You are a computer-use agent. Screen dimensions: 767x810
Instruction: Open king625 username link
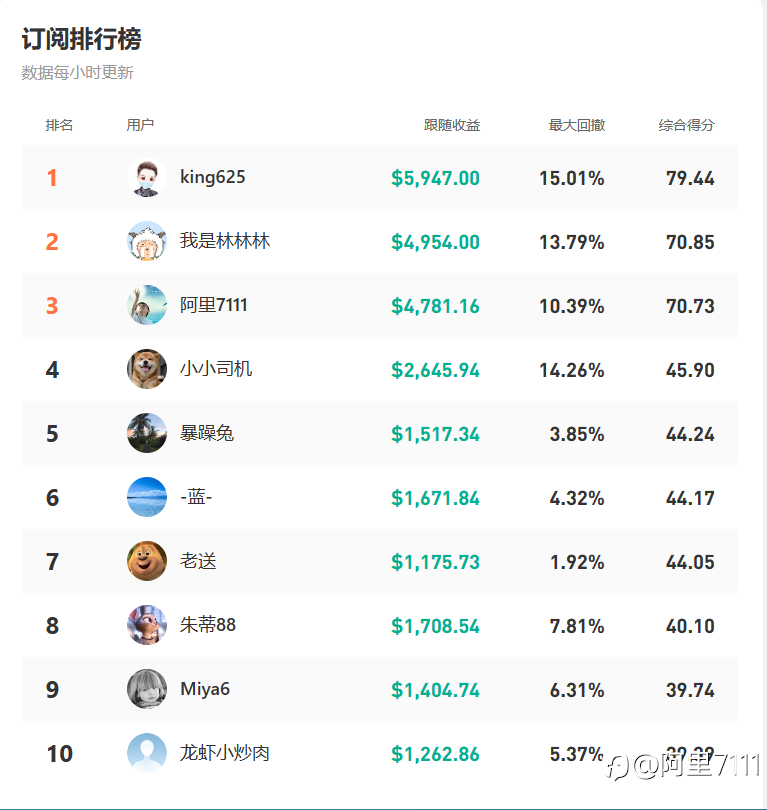tap(212, 178)
